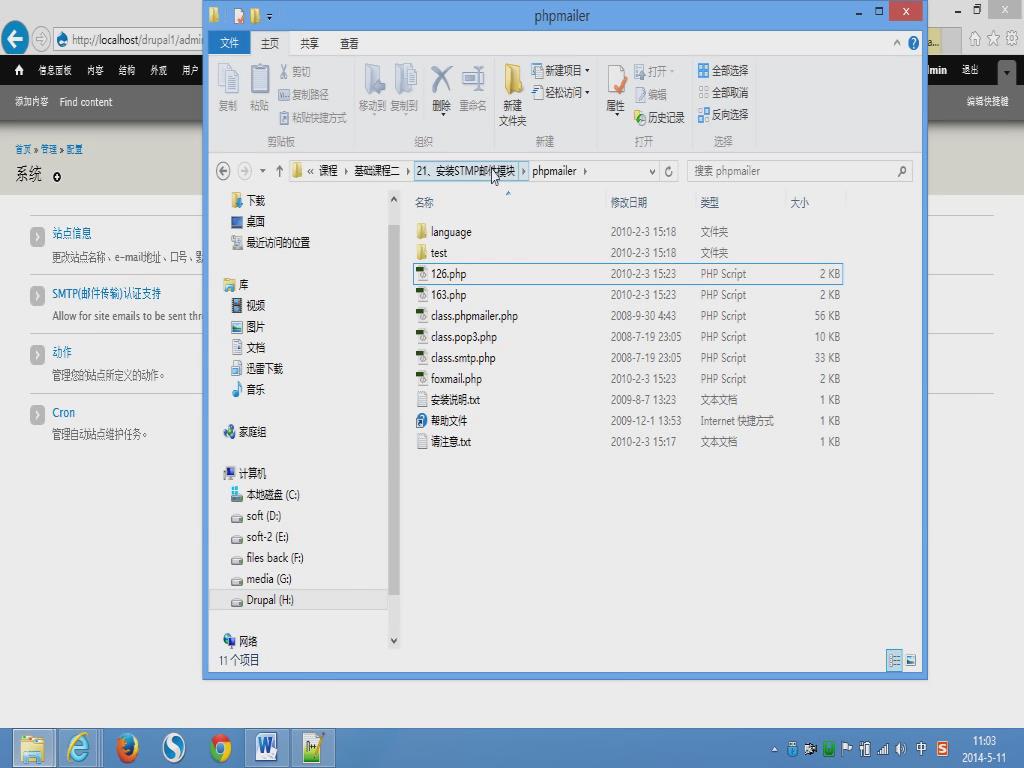Expand the chevron after phpmailer in address bar
The image size is (1024, 768).
click(x=585, y=171)
